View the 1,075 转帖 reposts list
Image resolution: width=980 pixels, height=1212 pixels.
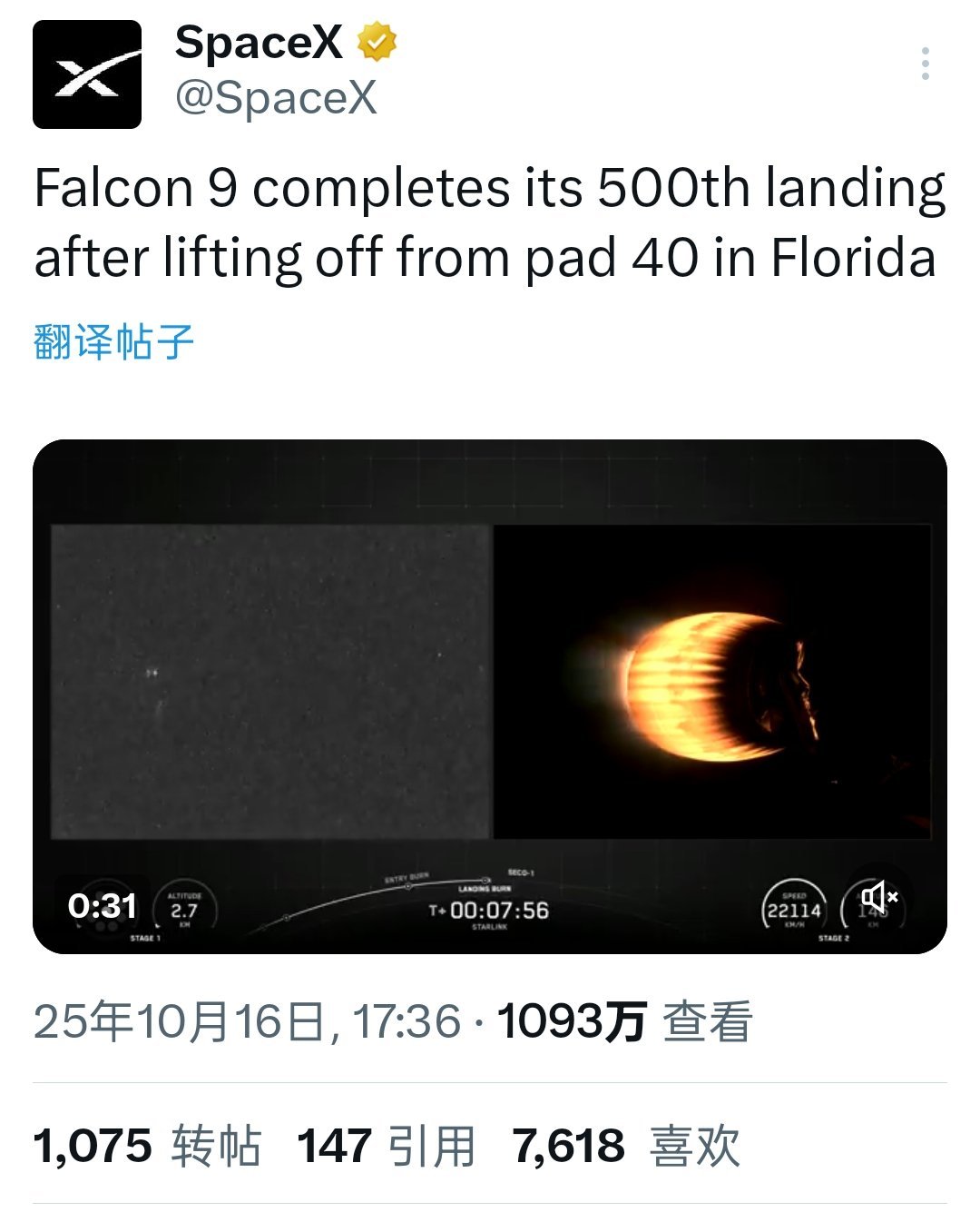[147, 1146]
